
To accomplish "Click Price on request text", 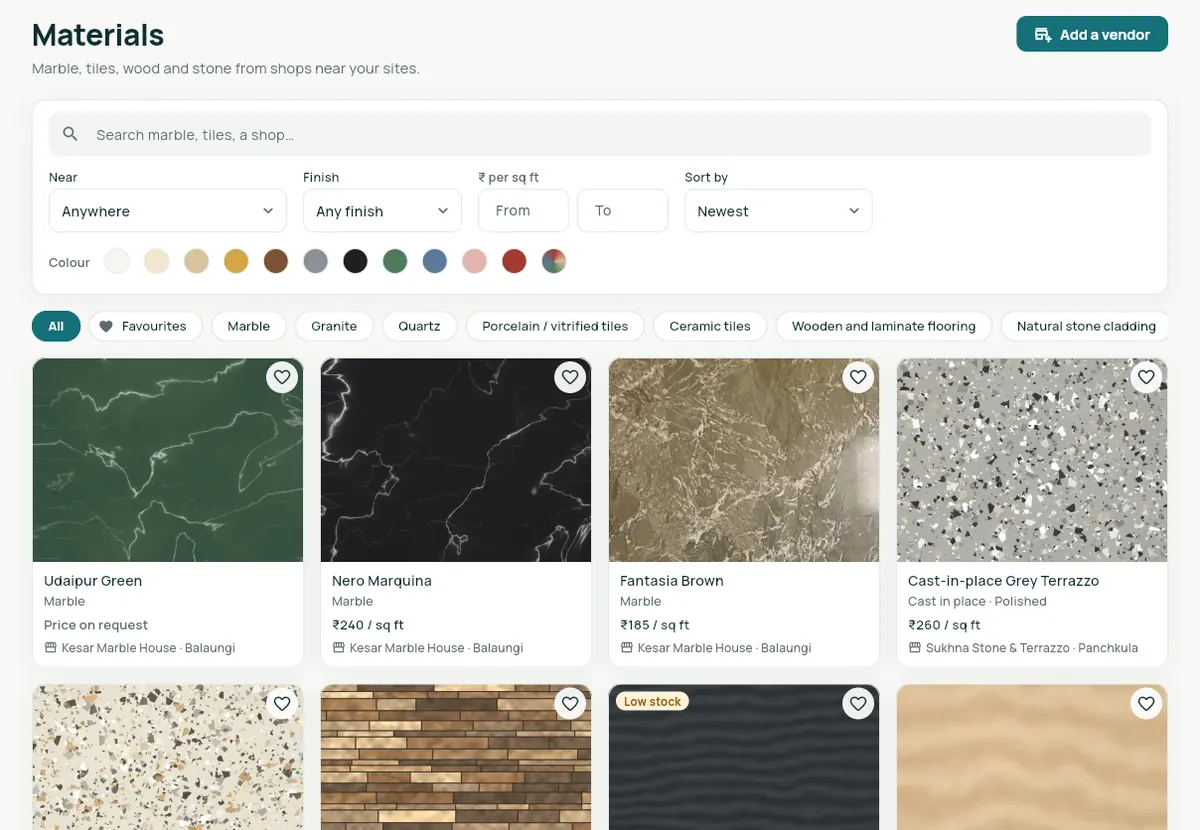I will pos(96,625).
